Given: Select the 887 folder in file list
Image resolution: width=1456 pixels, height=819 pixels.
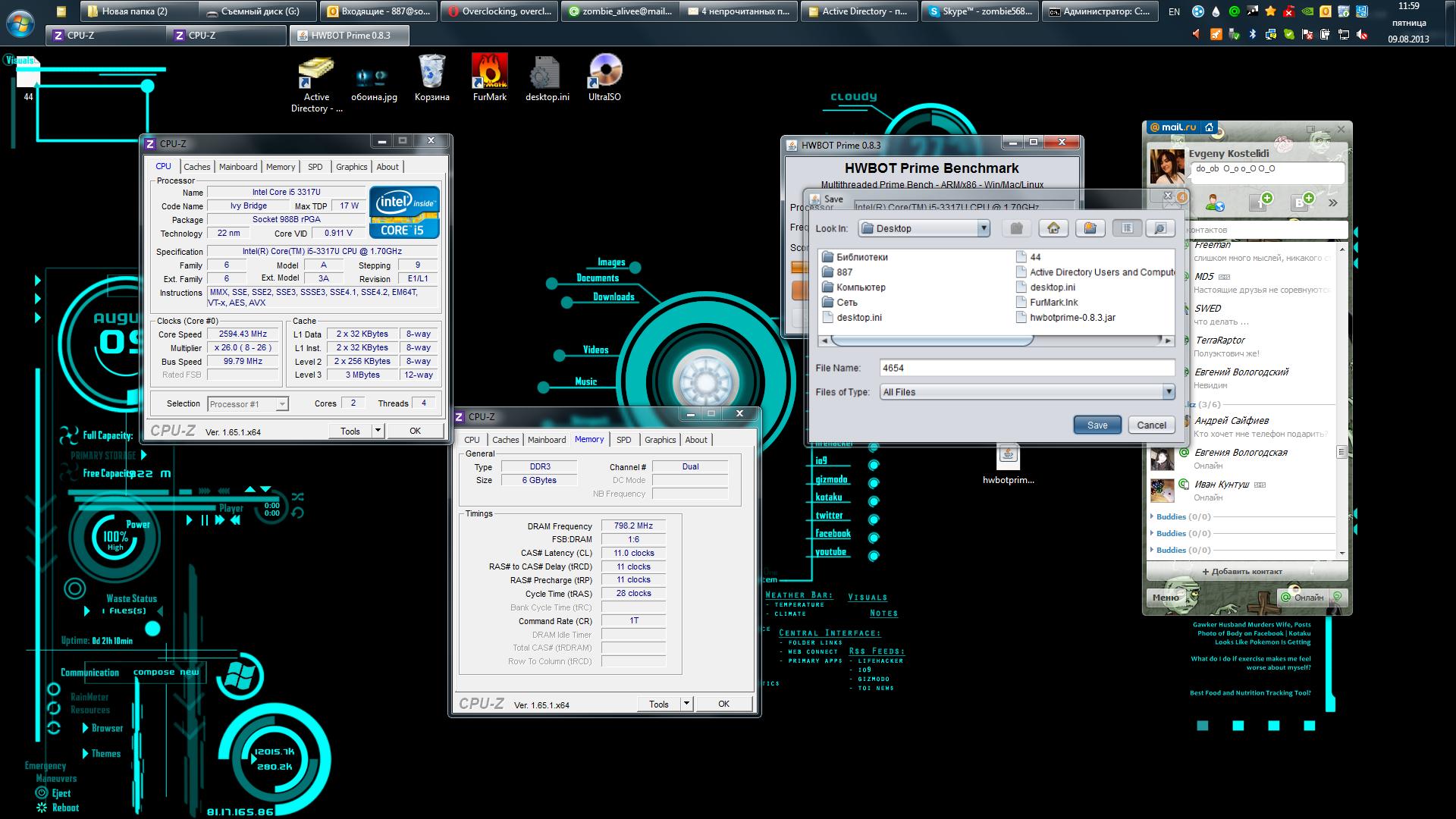Looking at the screenshot, I should pyautogui.click(x=837, y=272).
